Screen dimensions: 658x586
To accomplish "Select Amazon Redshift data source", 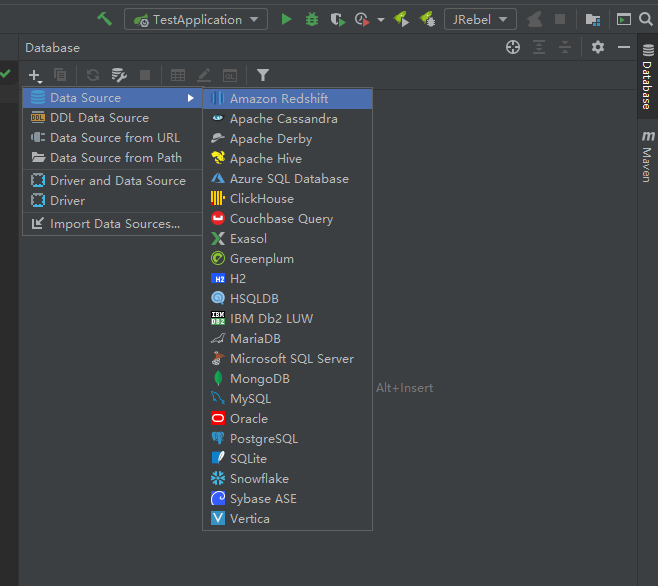I will pos(287,99).
